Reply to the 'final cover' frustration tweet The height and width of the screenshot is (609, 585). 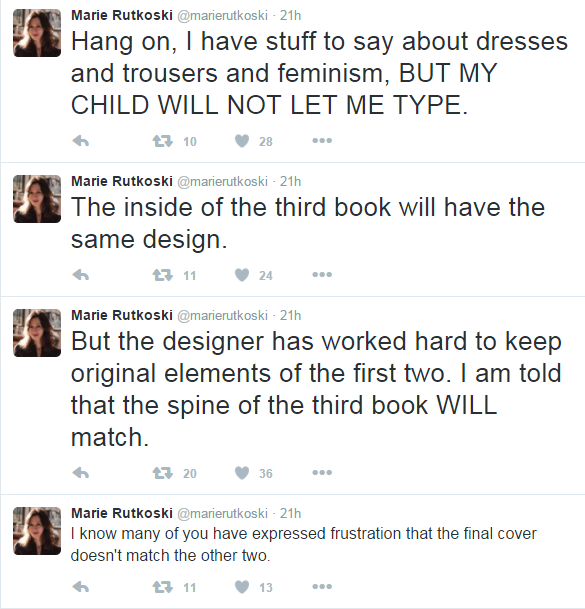pos(81,587)
